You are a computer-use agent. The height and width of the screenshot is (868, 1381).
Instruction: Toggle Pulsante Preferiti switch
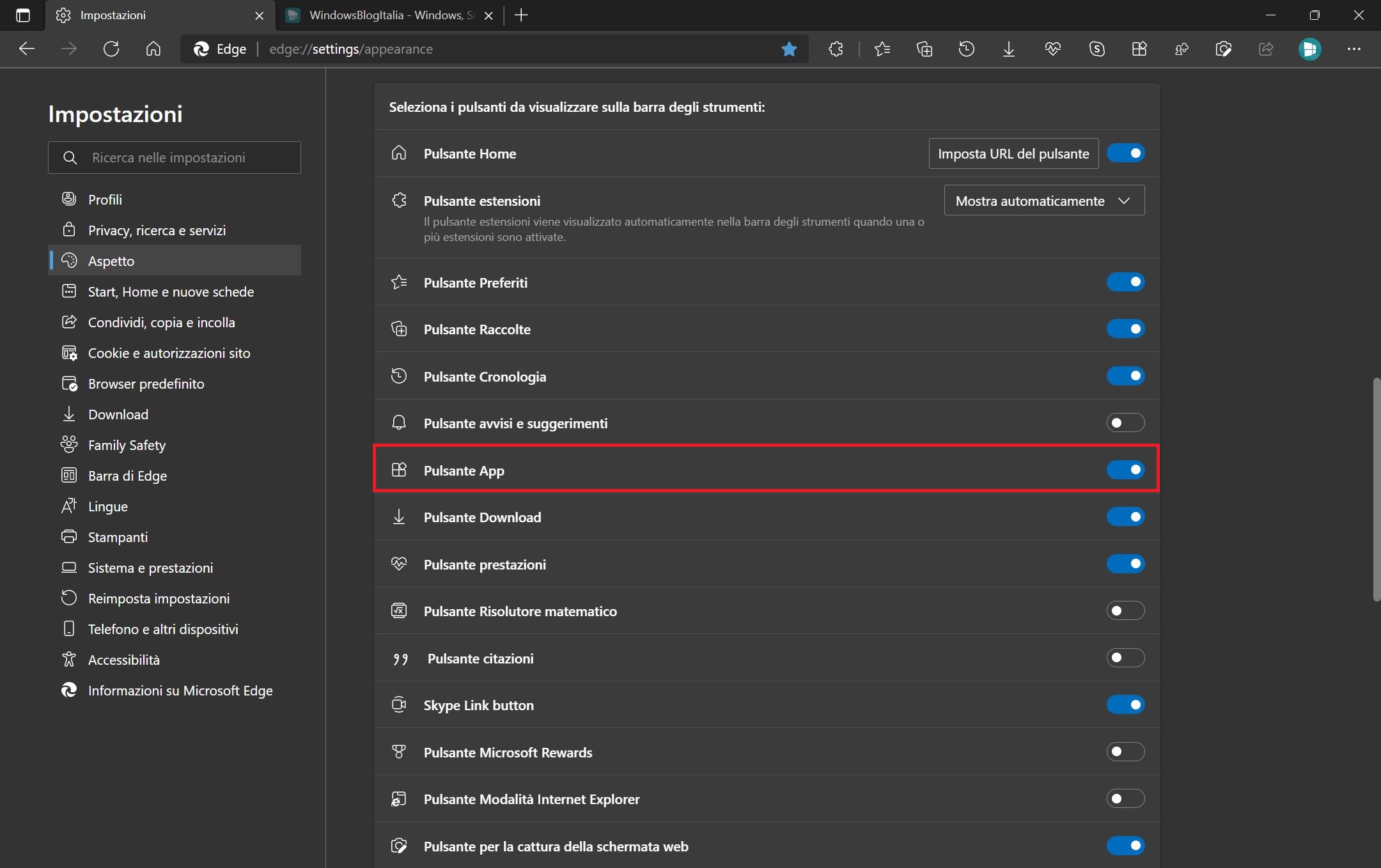click(1125, 282)
